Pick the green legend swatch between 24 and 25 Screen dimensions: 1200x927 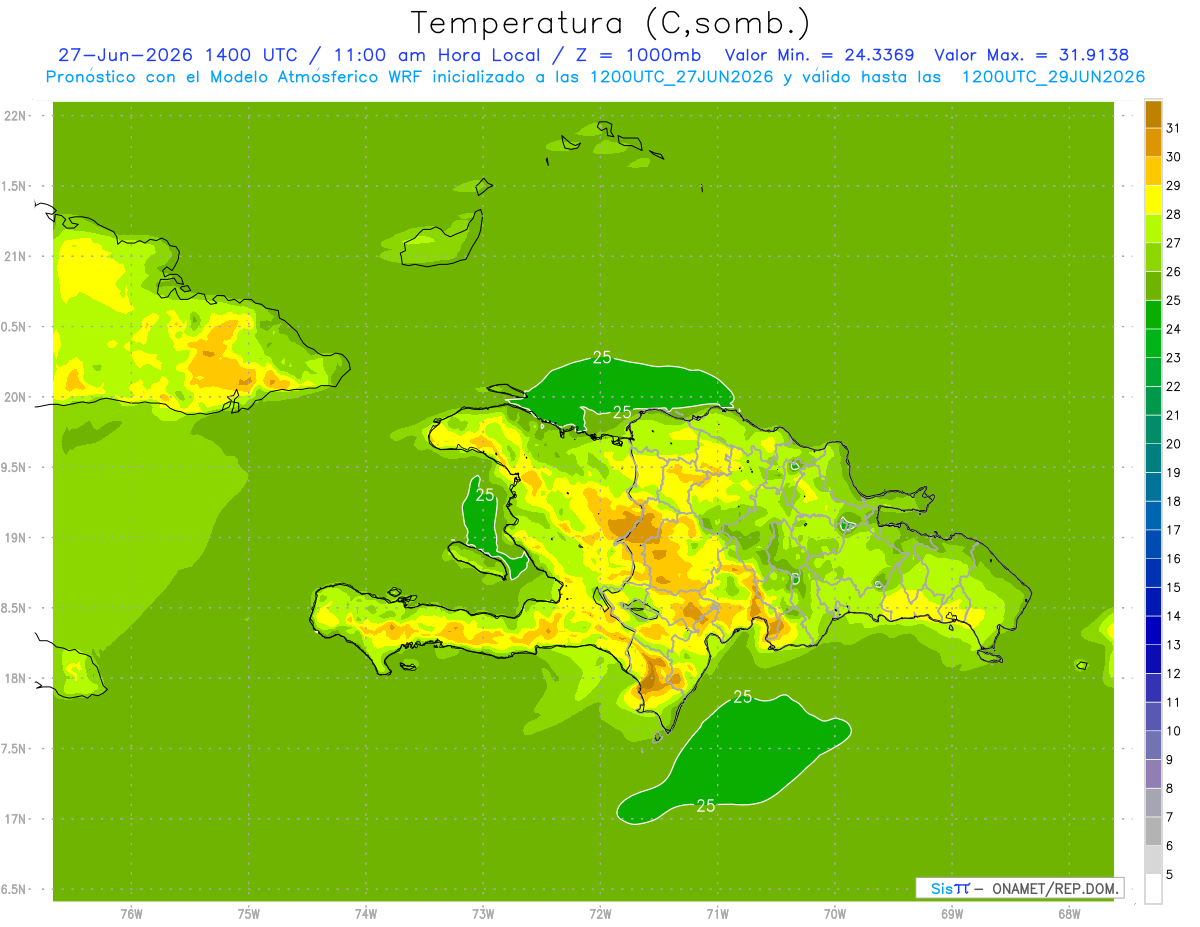click(x=1153, y=314)
